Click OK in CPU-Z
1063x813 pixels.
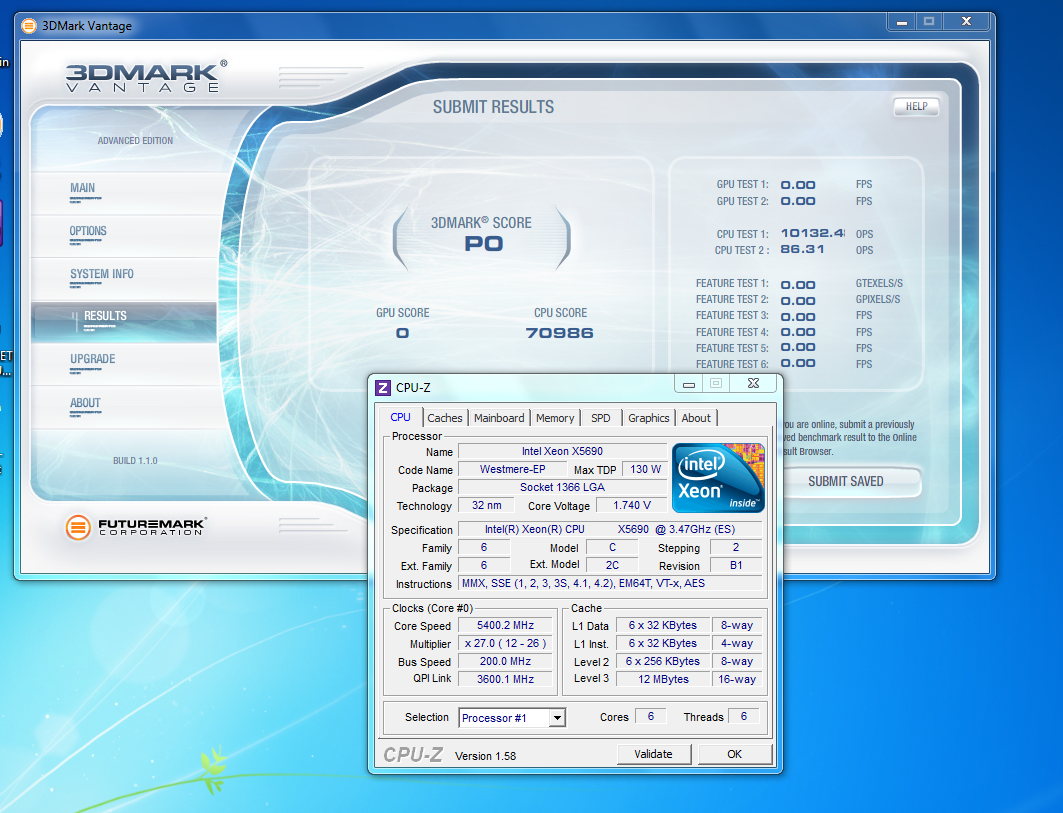(x=735, y=754)
